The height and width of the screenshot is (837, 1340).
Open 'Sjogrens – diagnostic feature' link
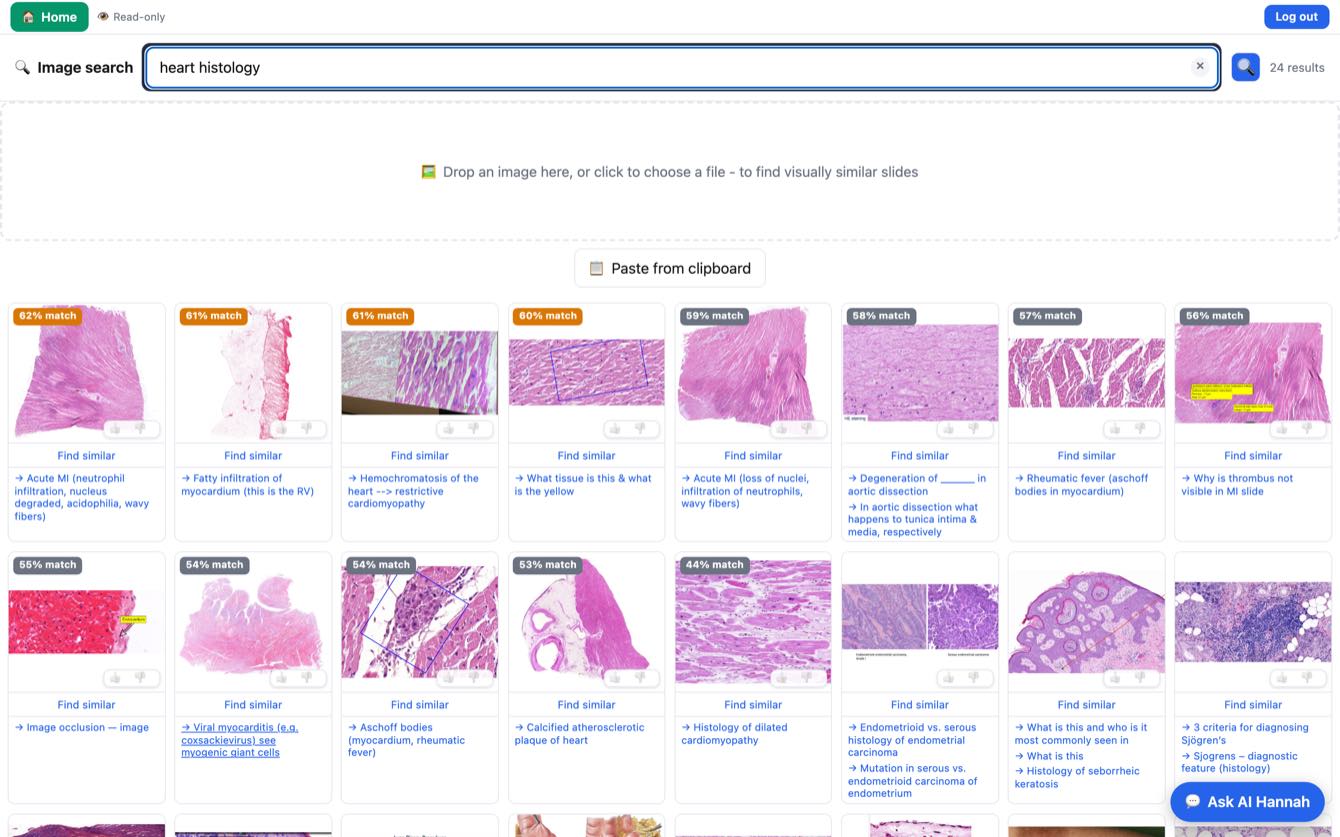pos(1239,762)
